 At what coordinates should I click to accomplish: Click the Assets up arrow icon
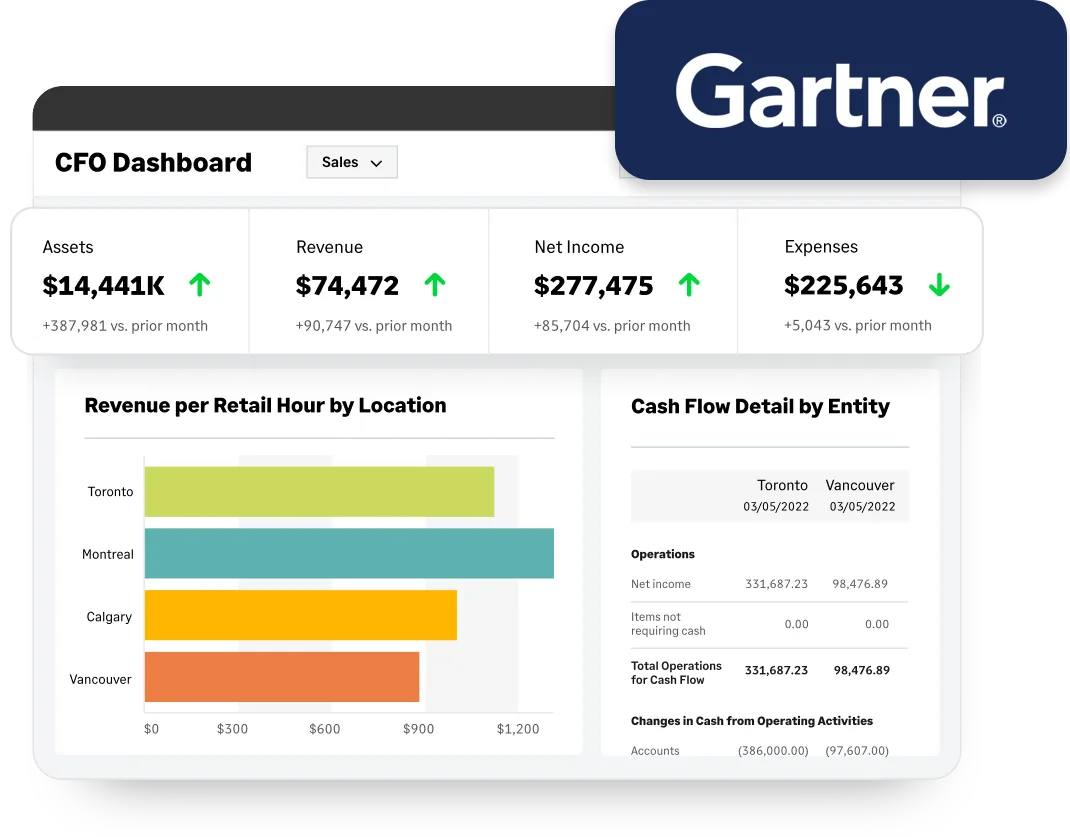pos(200,284)
